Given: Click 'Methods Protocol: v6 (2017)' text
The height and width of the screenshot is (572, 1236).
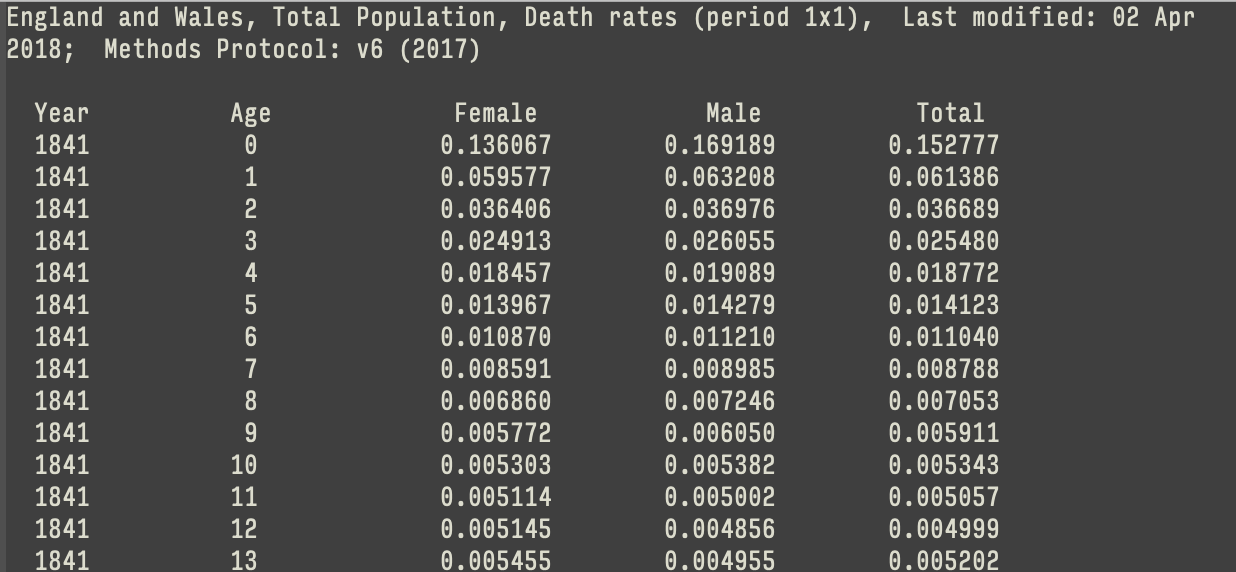Looking at the screenshot, I should point(292,49).
